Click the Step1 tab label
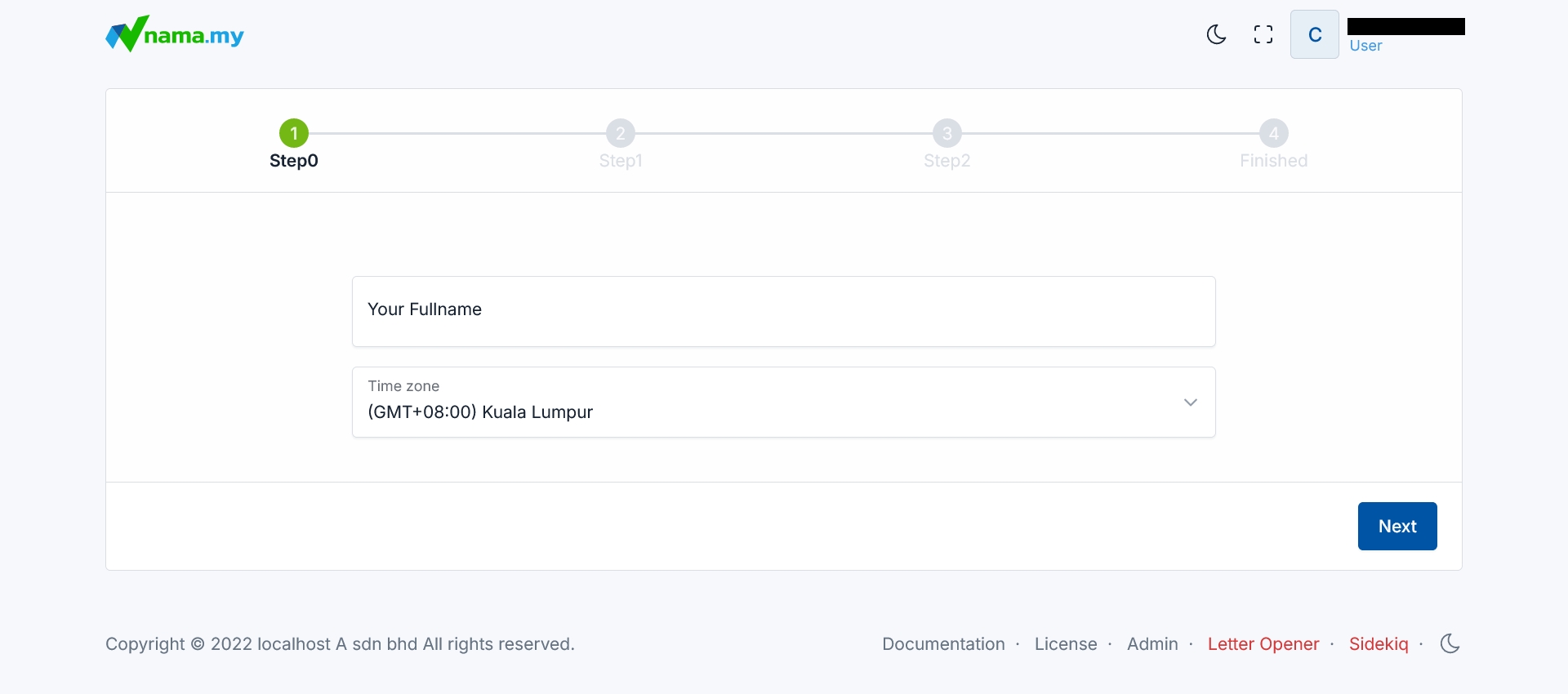The image size is (1568, 694). [x=621, y=161]
